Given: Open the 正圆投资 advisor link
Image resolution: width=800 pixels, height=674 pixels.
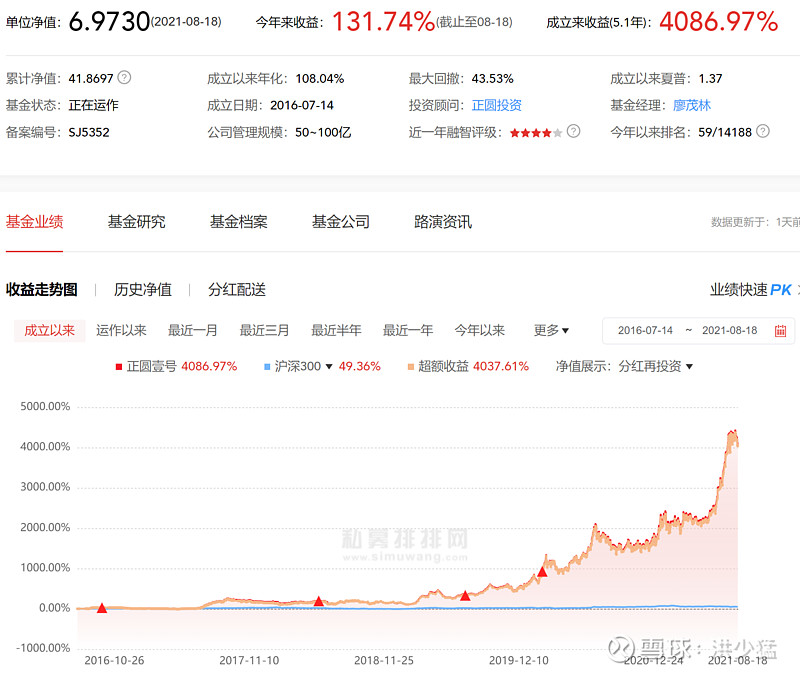Looking at the screenshot, I should [496, 105].
